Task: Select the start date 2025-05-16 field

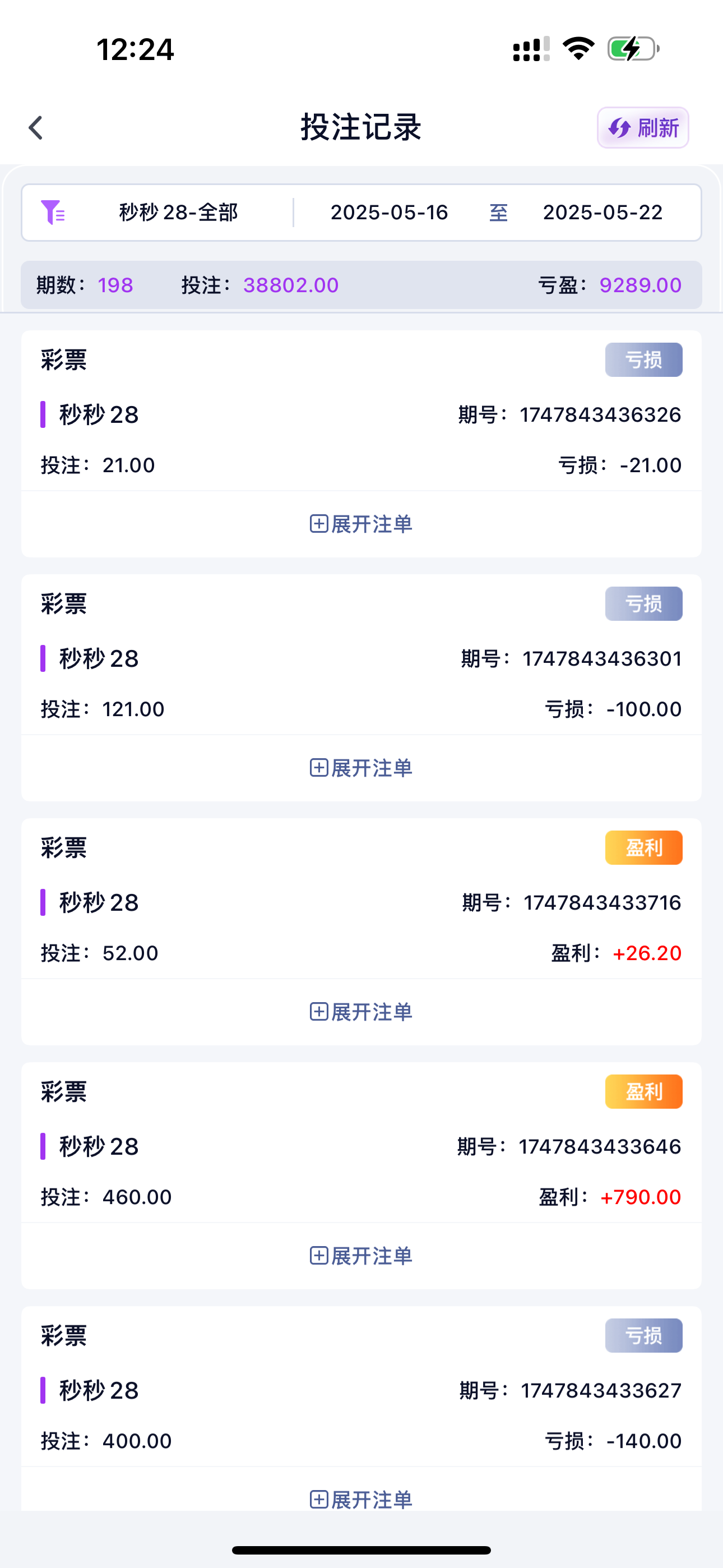Action: click(x=389, y=213)
